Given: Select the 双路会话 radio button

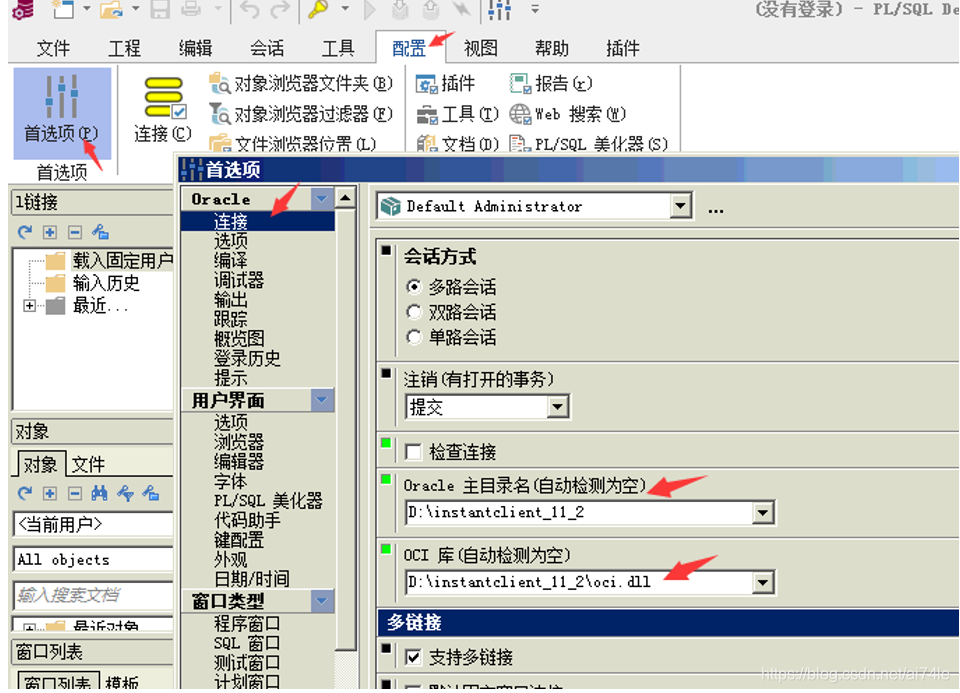Looking at the screenshot, I should coord(414,312).
